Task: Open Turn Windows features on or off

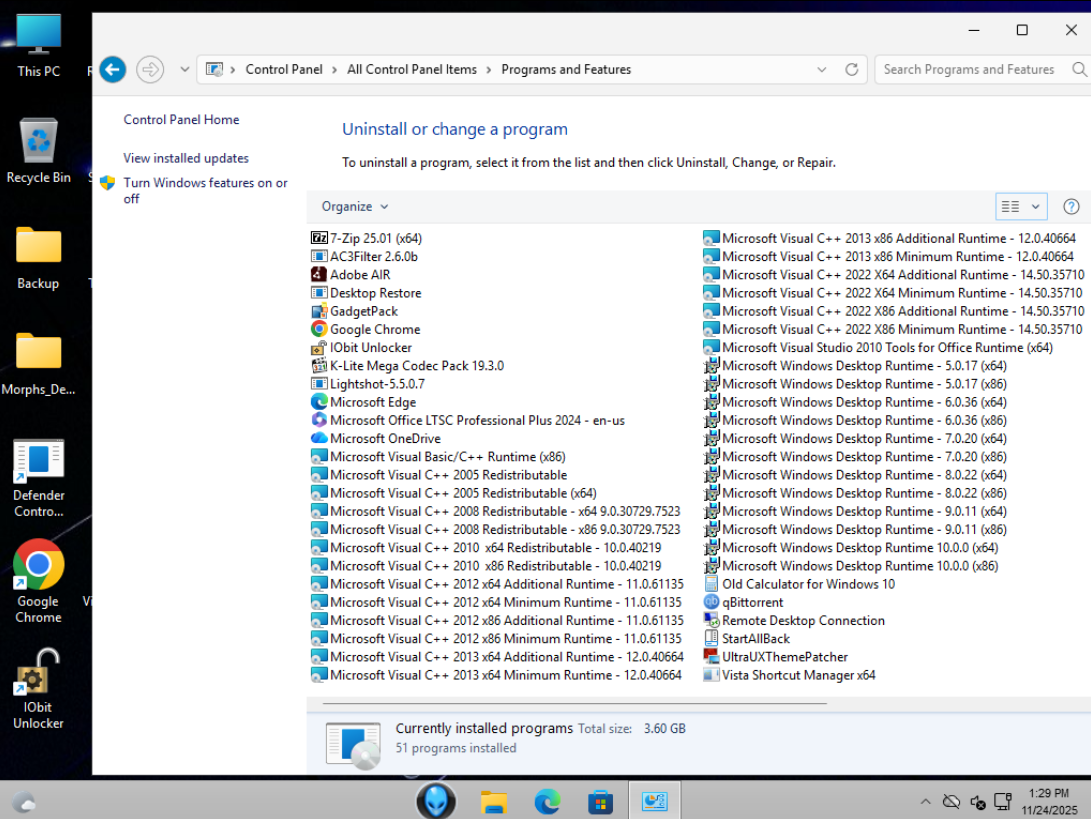Action: pyautogui.click(x=205, y=191)
